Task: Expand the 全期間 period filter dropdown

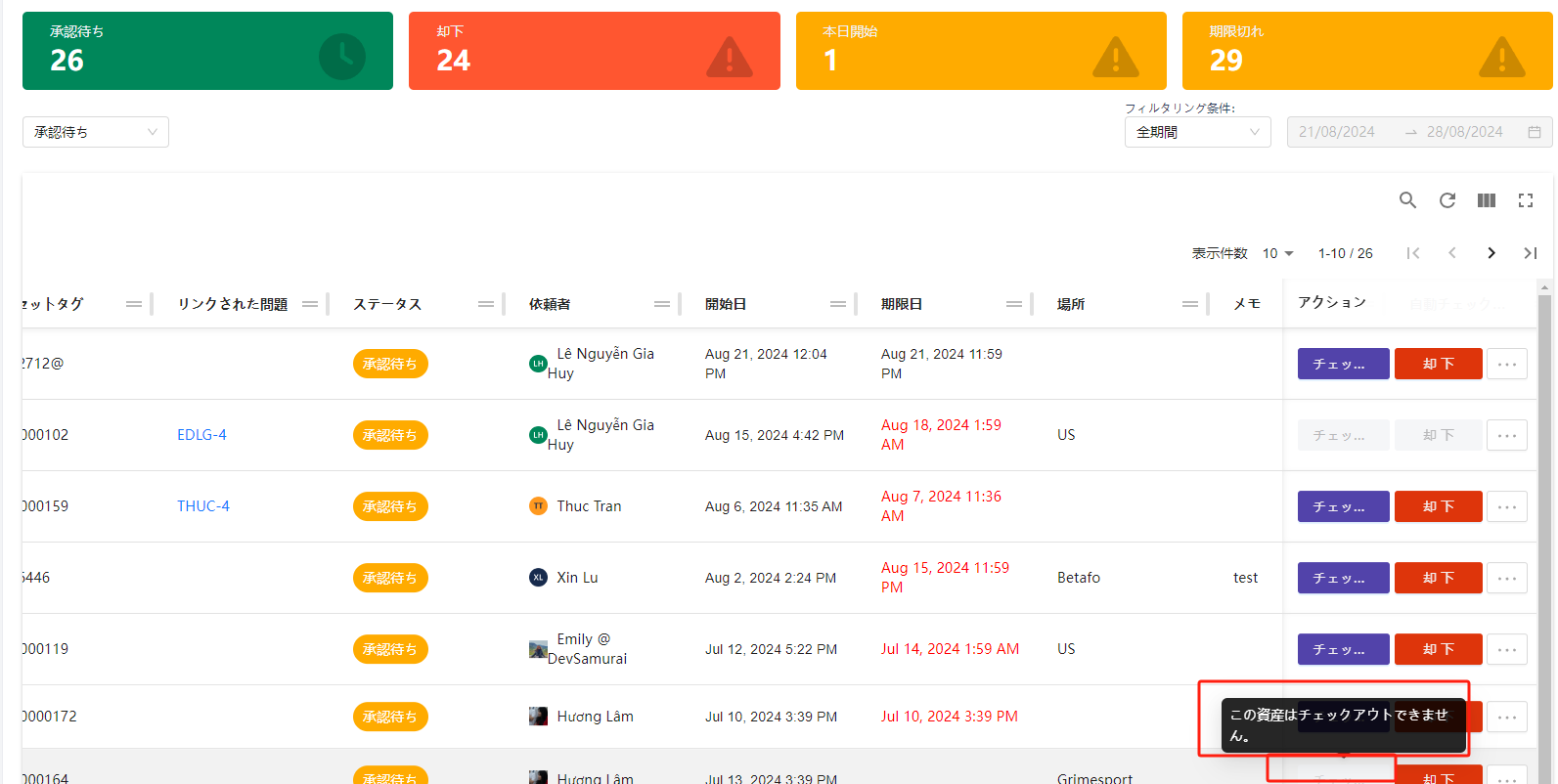Action: pos(1197,132)
